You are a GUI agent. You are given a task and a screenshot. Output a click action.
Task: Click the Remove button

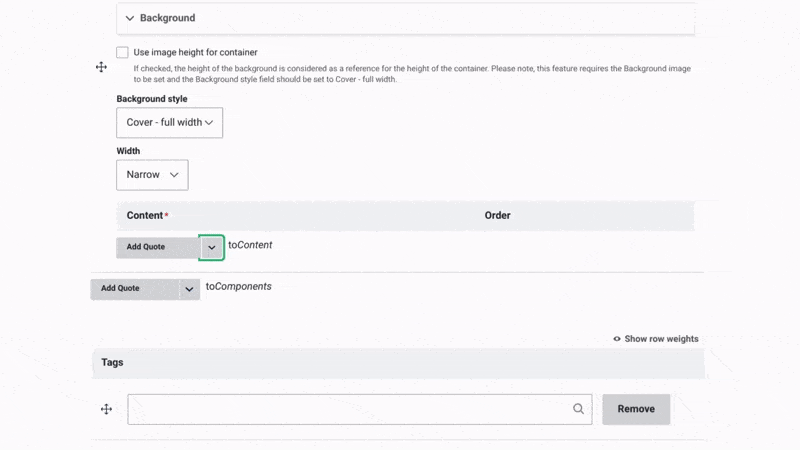[x=636, y=409]
